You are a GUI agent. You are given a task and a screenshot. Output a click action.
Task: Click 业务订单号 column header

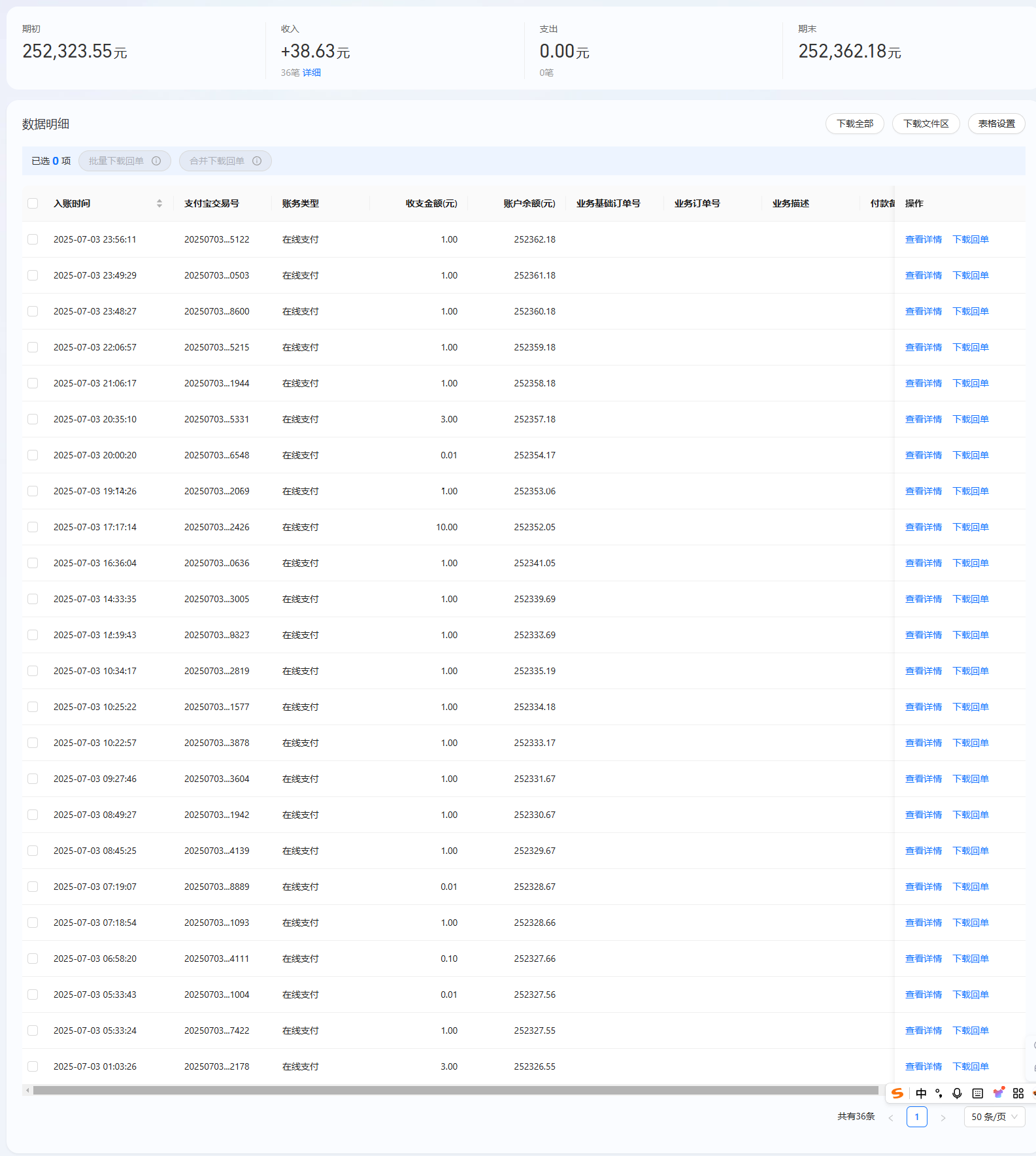(x=697, y=203)
